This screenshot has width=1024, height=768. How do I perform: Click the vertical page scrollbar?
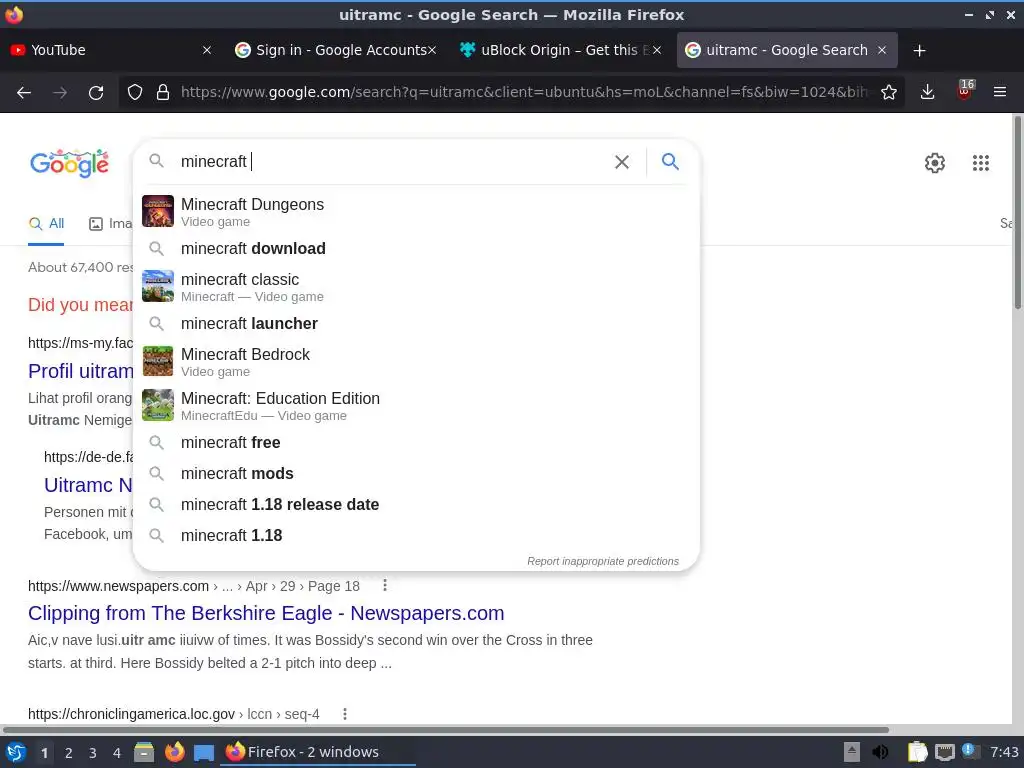[x=1017, y=212]
